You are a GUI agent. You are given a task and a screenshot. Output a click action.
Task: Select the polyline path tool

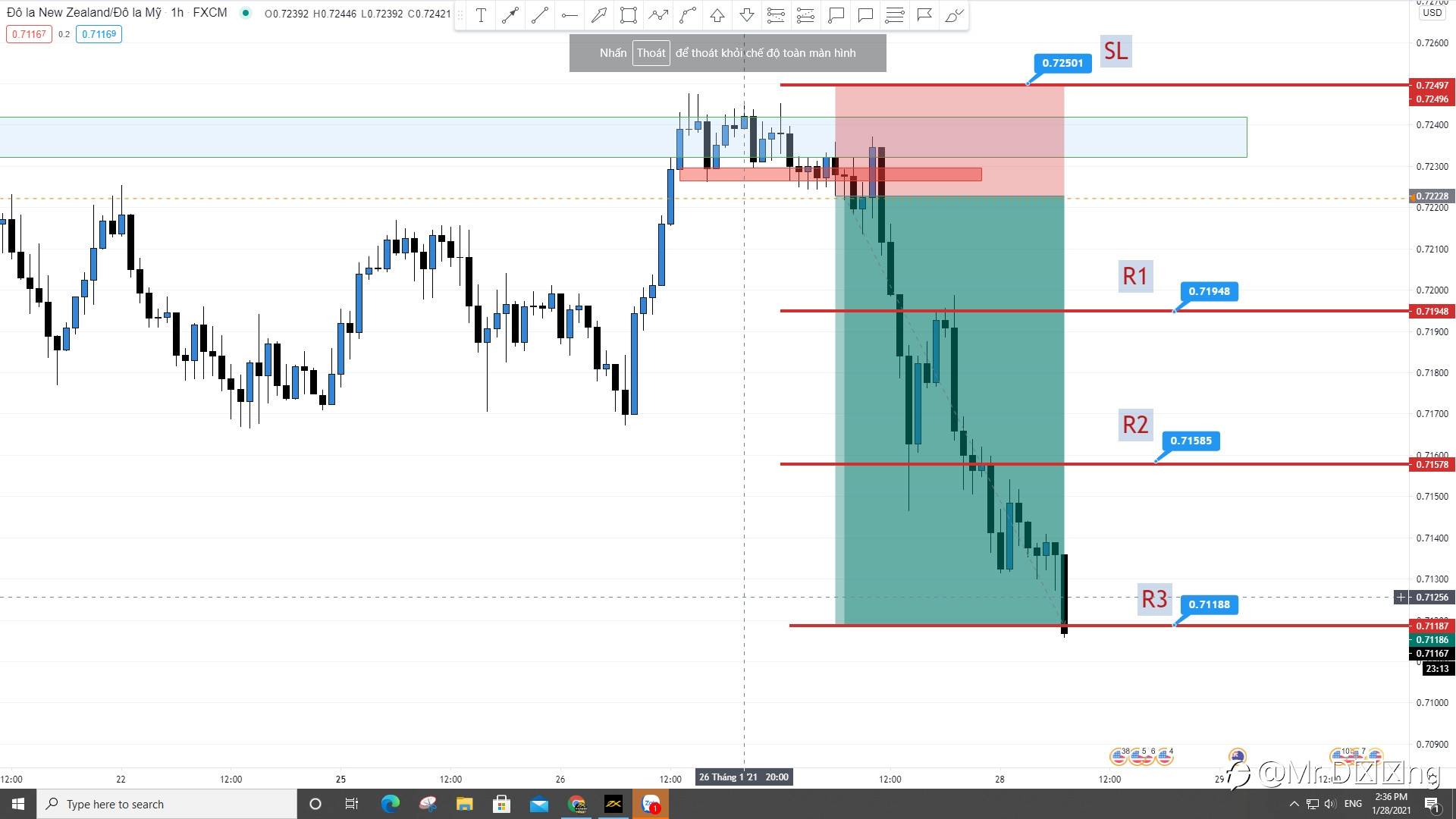(x=658, y=15)
